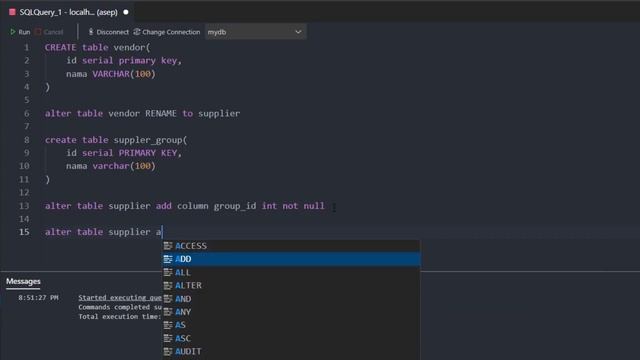Viewport: 640px width, 360px height.
Task: Click the closing parenthesis on line 11
Action: click(47, 179)
